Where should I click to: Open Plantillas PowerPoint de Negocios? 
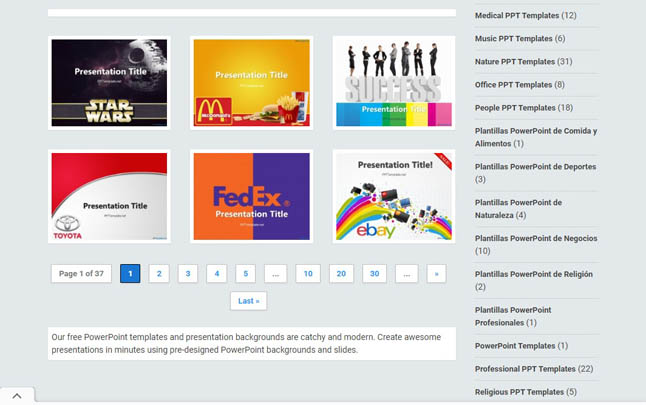(x=536, y=239)
